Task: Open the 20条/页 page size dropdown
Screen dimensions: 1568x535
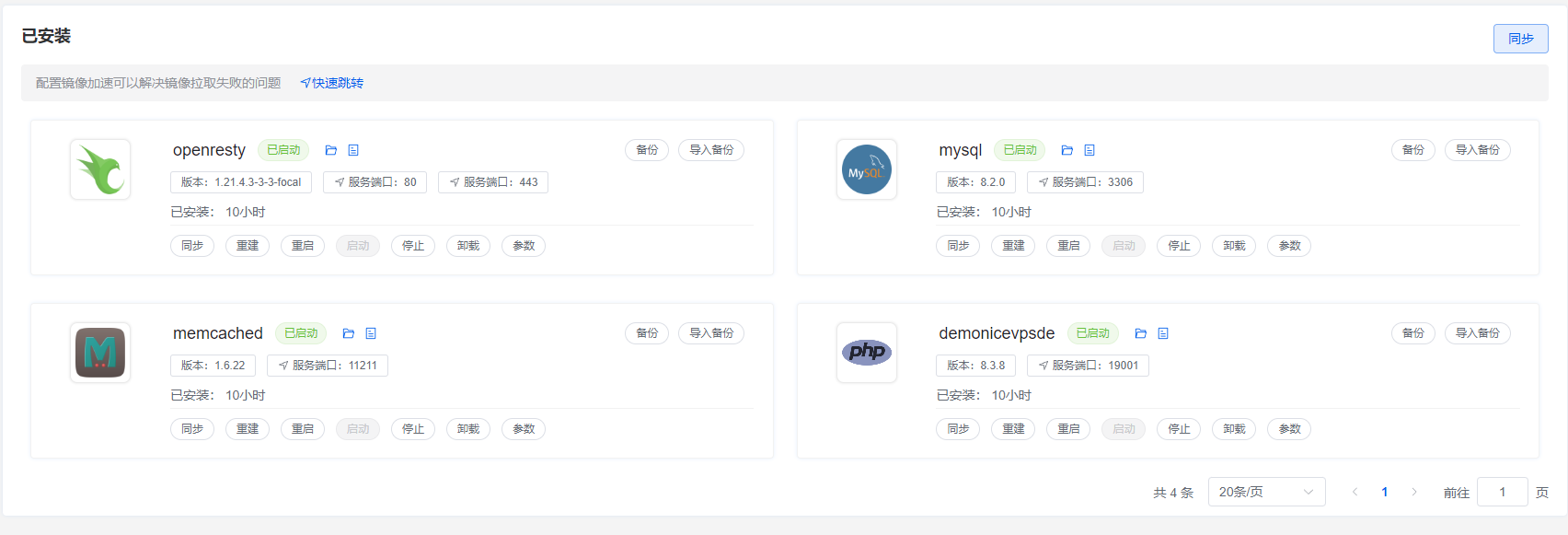Action: (x=1266, y=492)
